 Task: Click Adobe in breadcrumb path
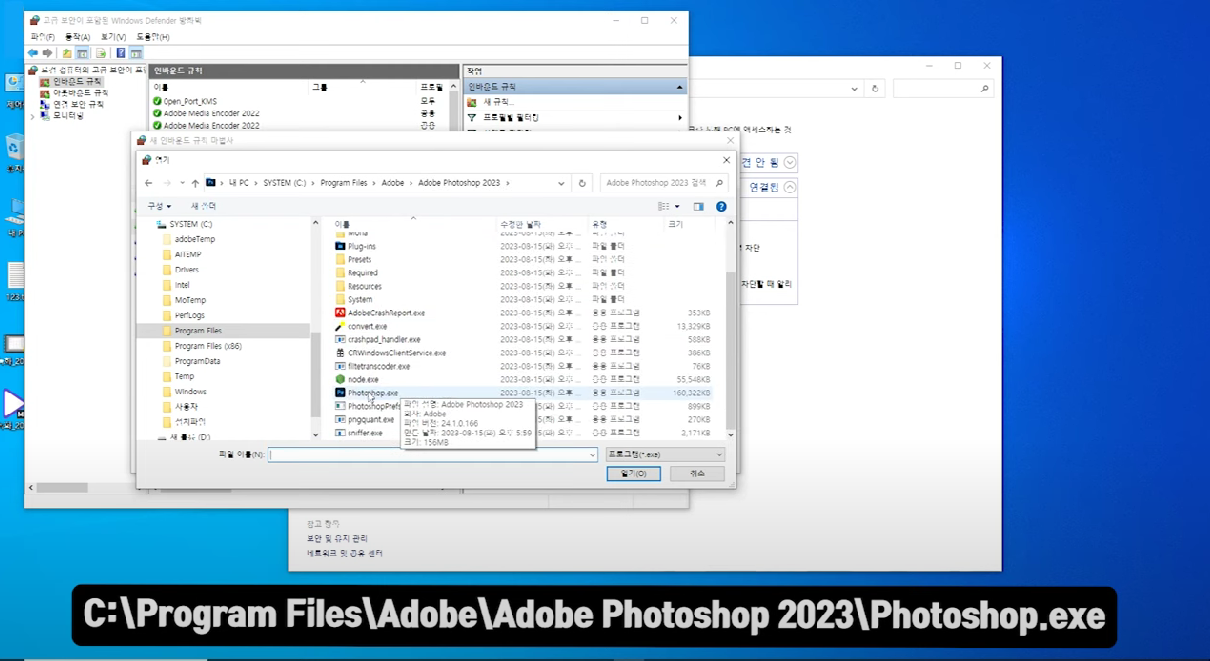pos(393,183)
